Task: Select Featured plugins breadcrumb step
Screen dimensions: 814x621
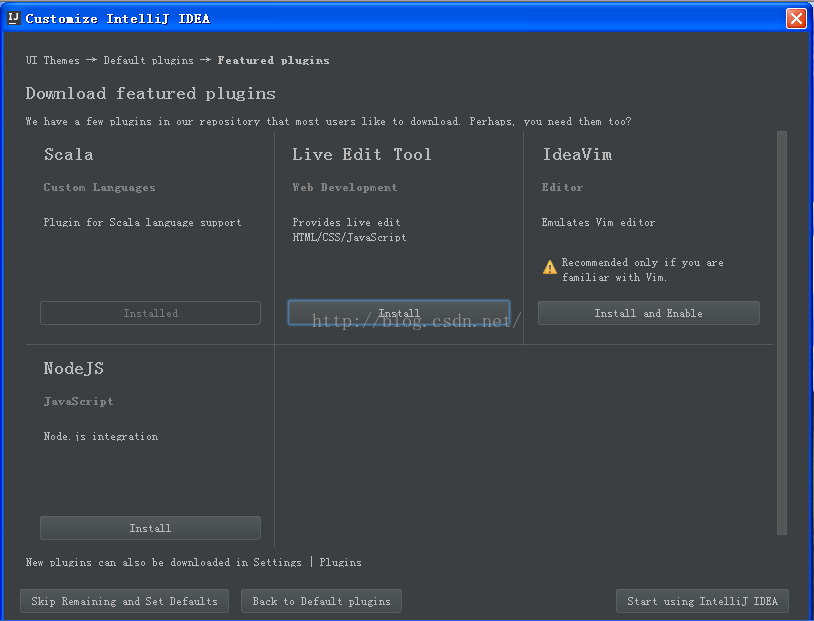Action: 274,60
